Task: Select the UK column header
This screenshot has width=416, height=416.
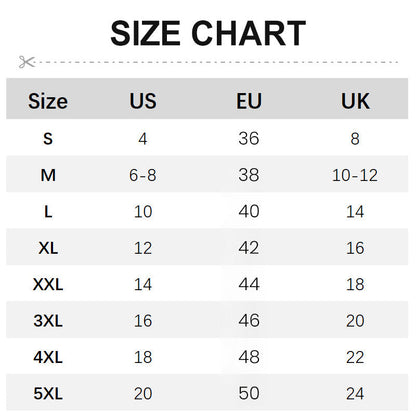Action: coord(355,101)
